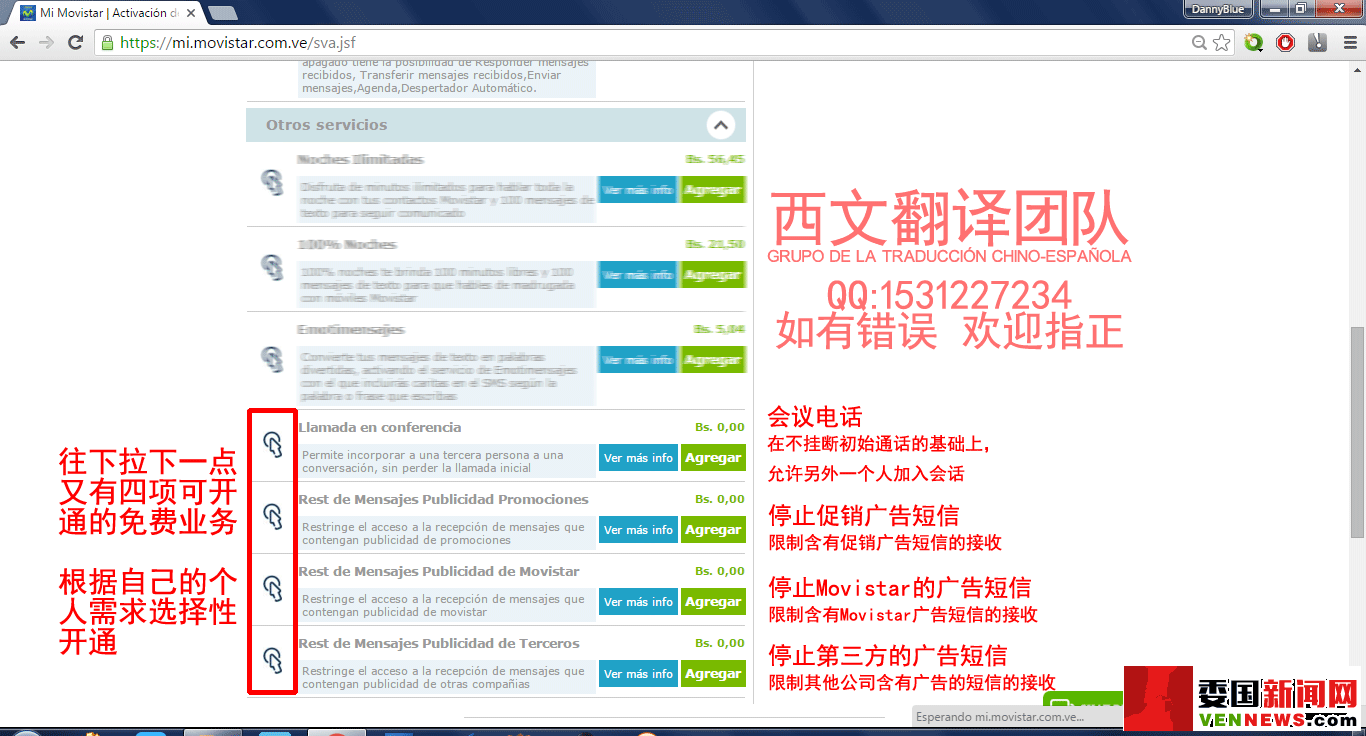
Task: Open the magnifier zoom icon in address bar
Action: tap(1199, 43)
